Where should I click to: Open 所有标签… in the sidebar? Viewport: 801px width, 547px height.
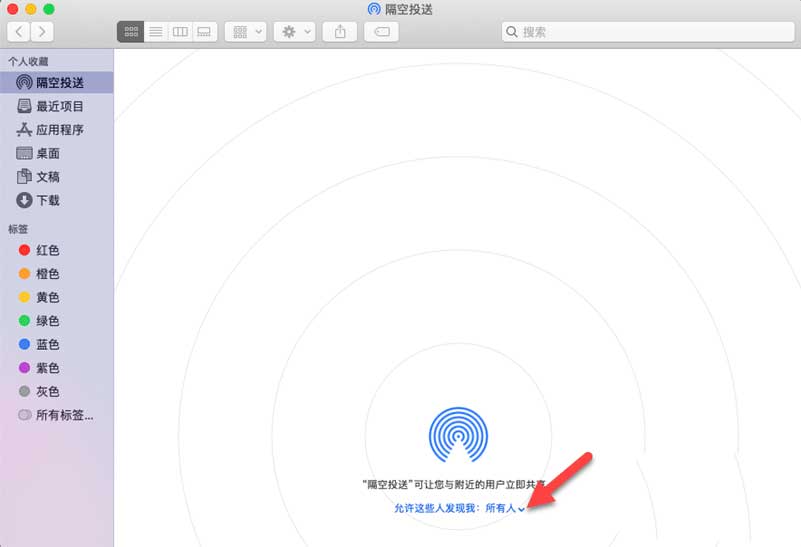click(57, 415)
